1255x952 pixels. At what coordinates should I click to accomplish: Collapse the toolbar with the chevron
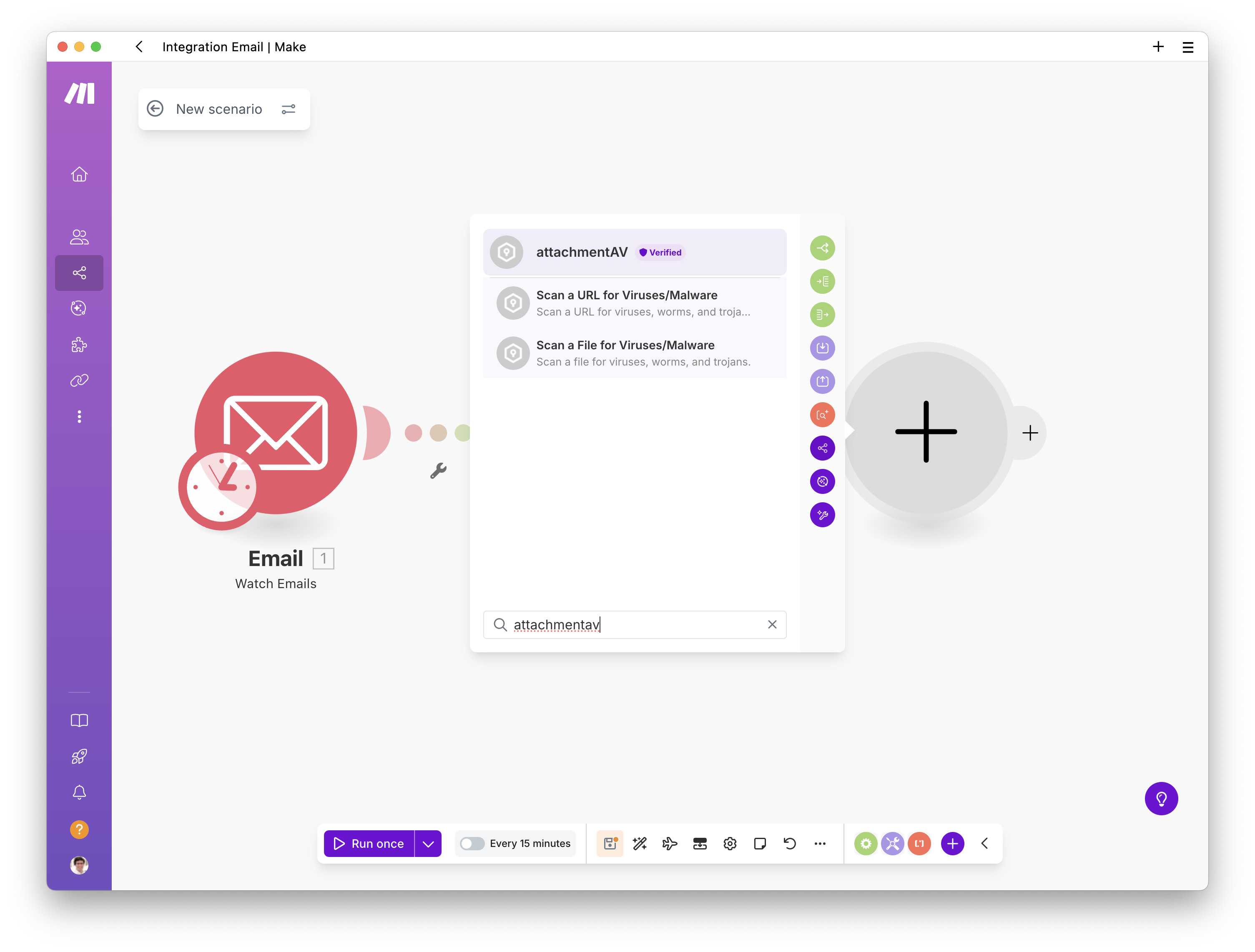(x=984, y=844)
